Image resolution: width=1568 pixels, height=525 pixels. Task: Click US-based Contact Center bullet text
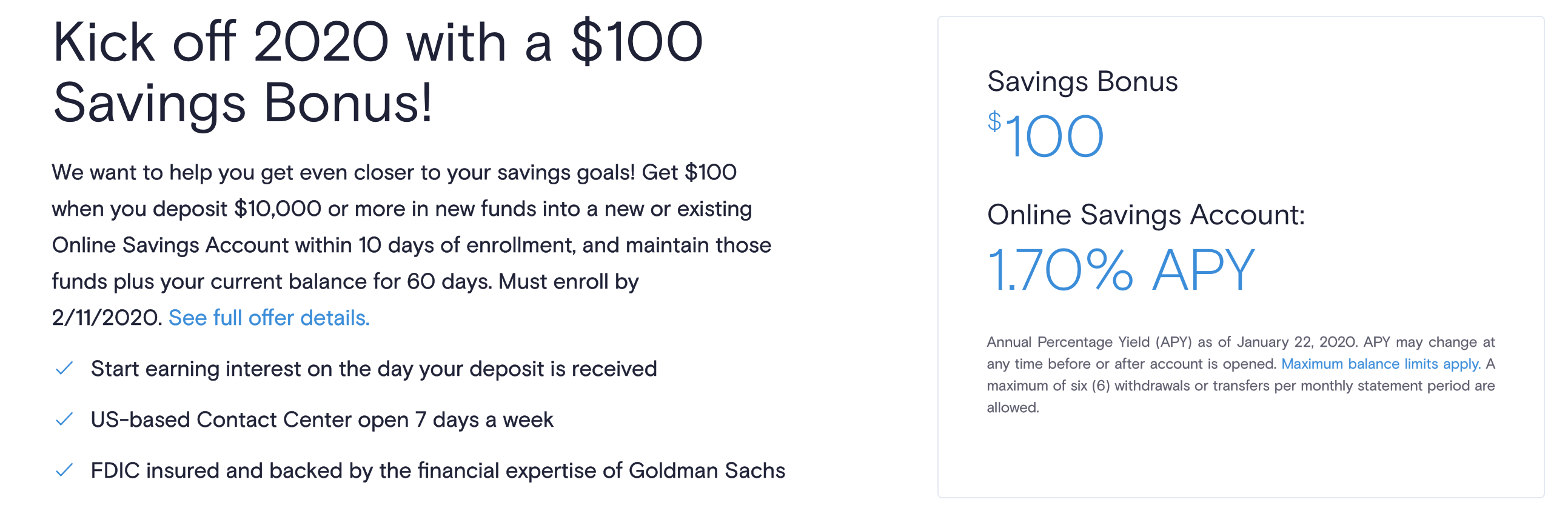(x=322, y=420)
